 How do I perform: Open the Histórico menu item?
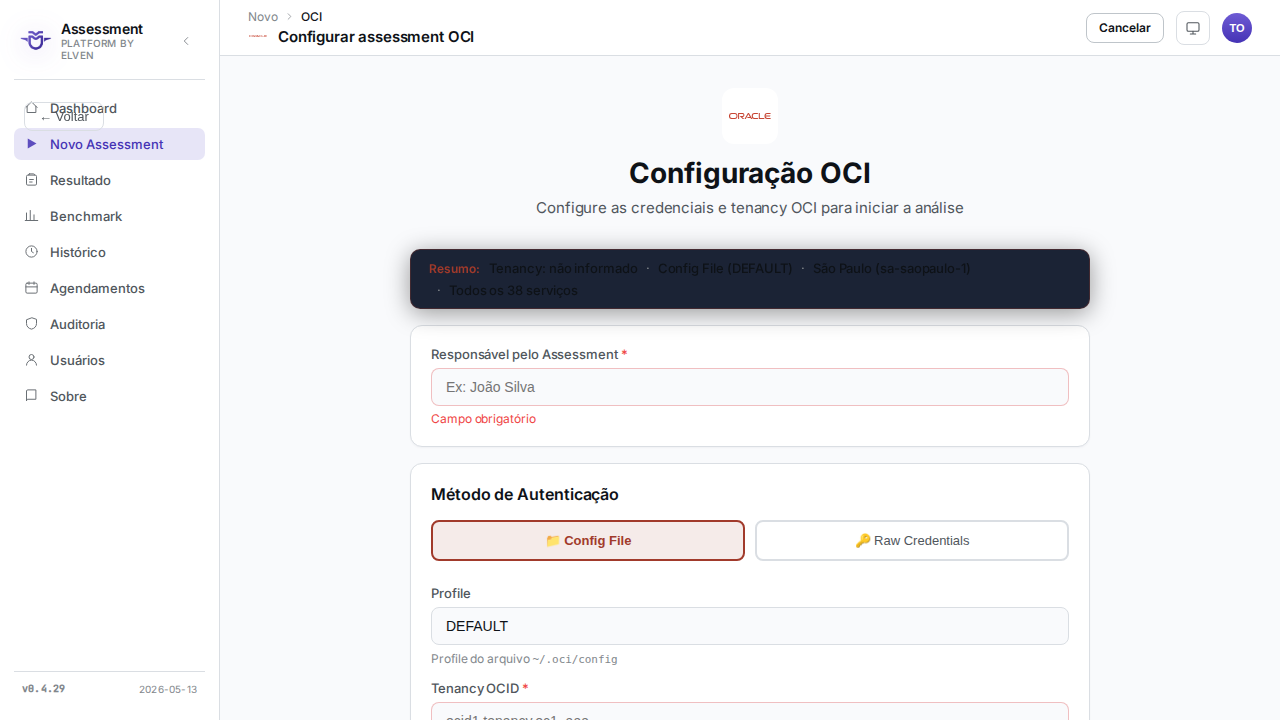point(109,252)
